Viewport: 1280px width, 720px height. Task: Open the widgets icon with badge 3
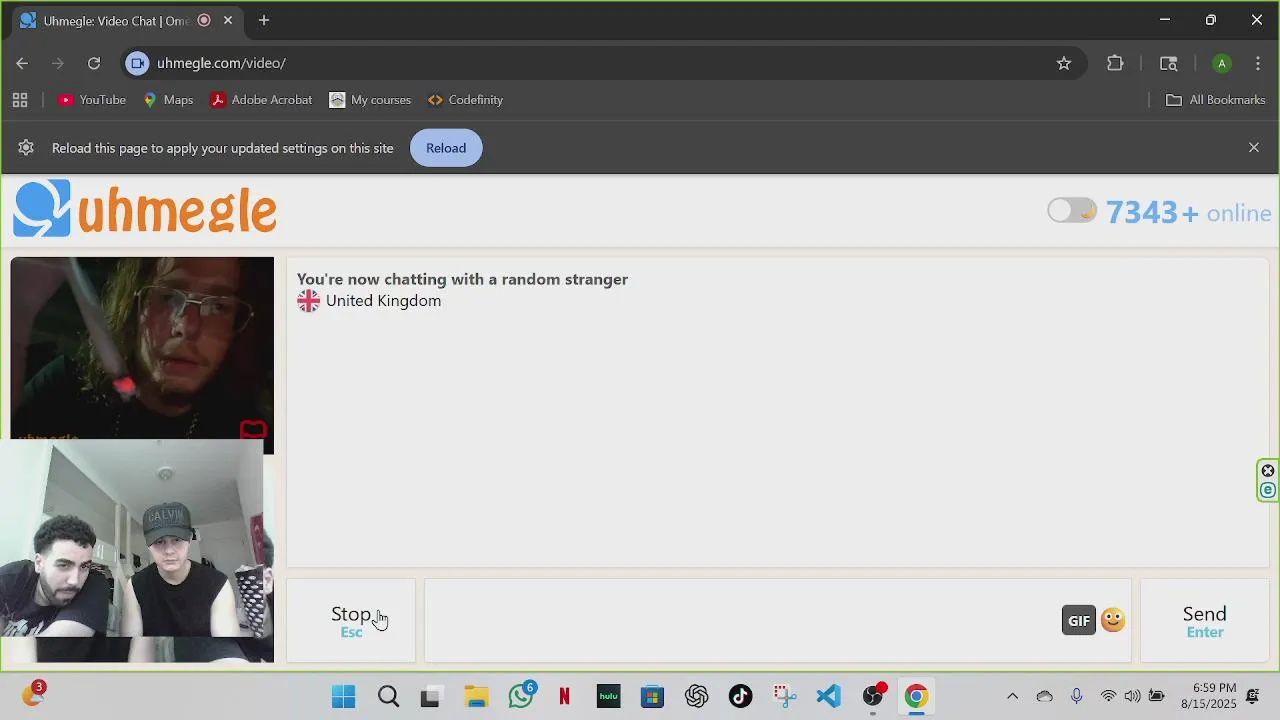pyautogui.click(x=34, y=694)
